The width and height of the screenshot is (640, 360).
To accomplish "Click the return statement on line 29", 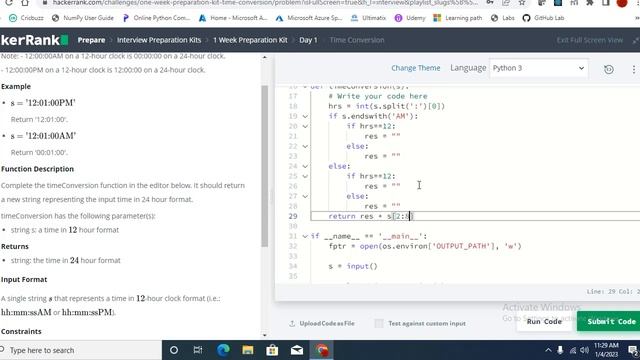I will 371,216.
